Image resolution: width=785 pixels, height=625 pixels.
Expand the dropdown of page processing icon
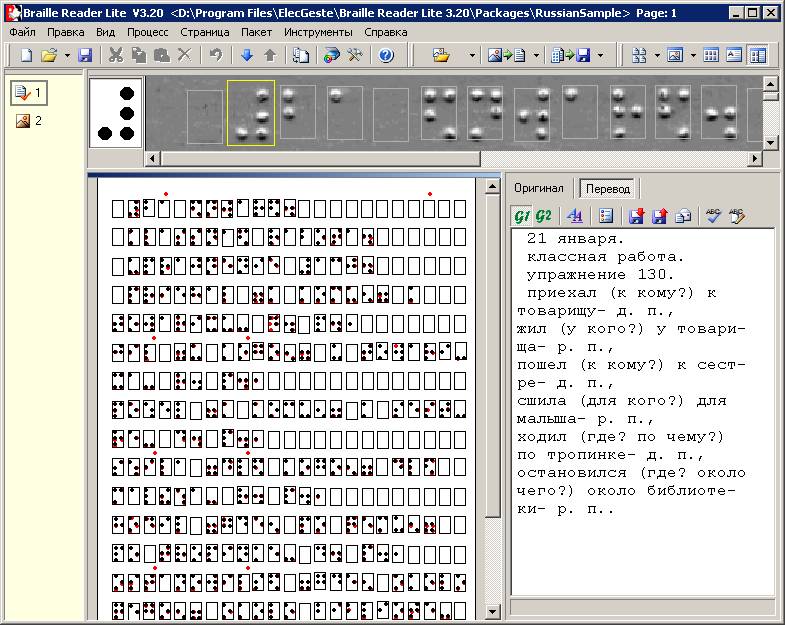(x=536, y=56)
